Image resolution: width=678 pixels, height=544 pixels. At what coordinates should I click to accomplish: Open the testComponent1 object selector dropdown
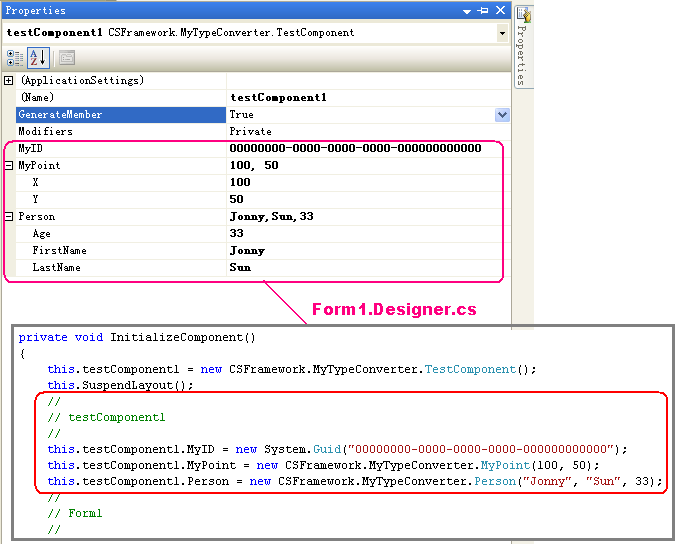click(502, 33)
